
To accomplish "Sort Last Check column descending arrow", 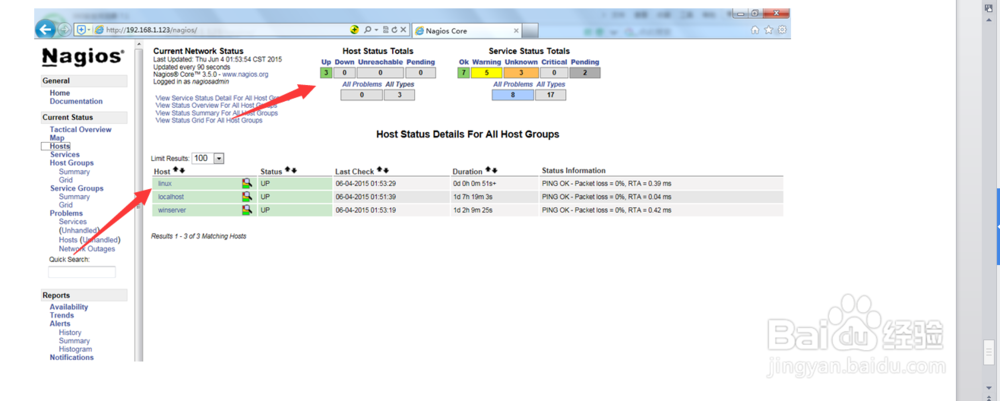I will click(385, 170).
